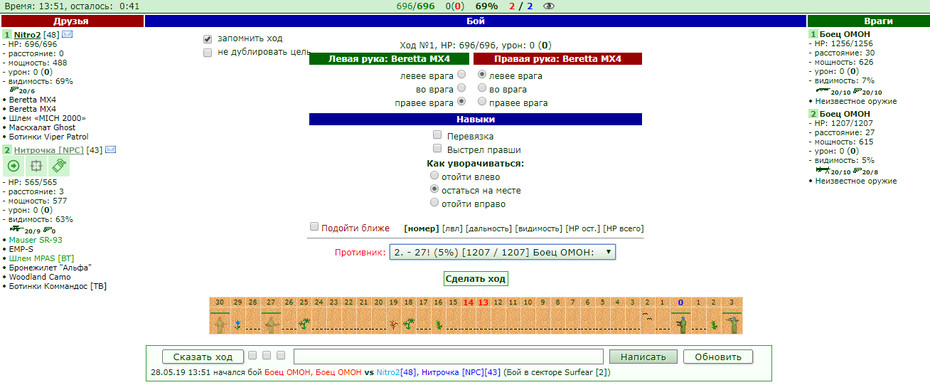Viewport: 930px width, 390px height.
Task: Click the chat message input field
Action: tap(449, 357)
